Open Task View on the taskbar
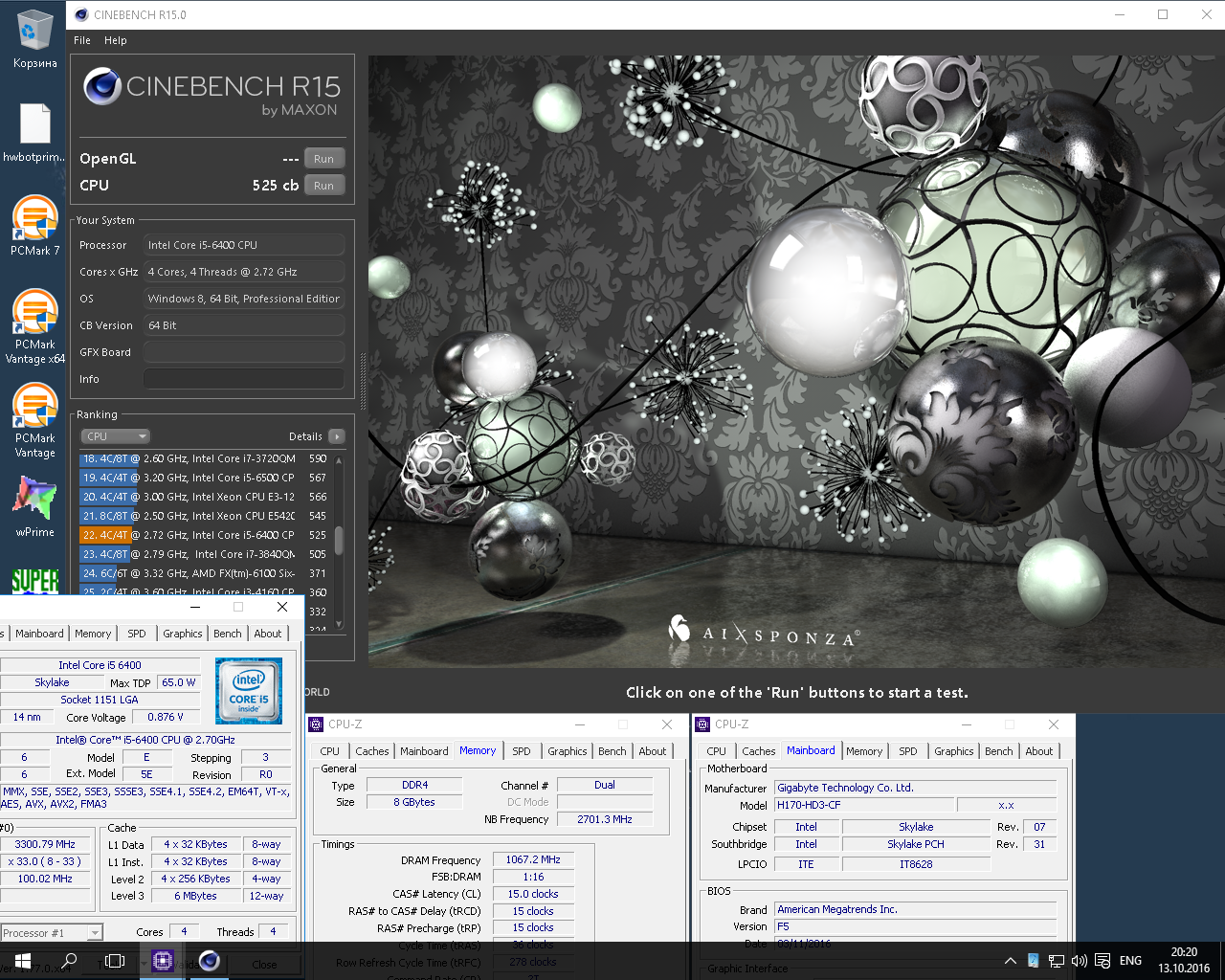The height and width of the screenshot is (980, 1225). (x=115, y=961)
